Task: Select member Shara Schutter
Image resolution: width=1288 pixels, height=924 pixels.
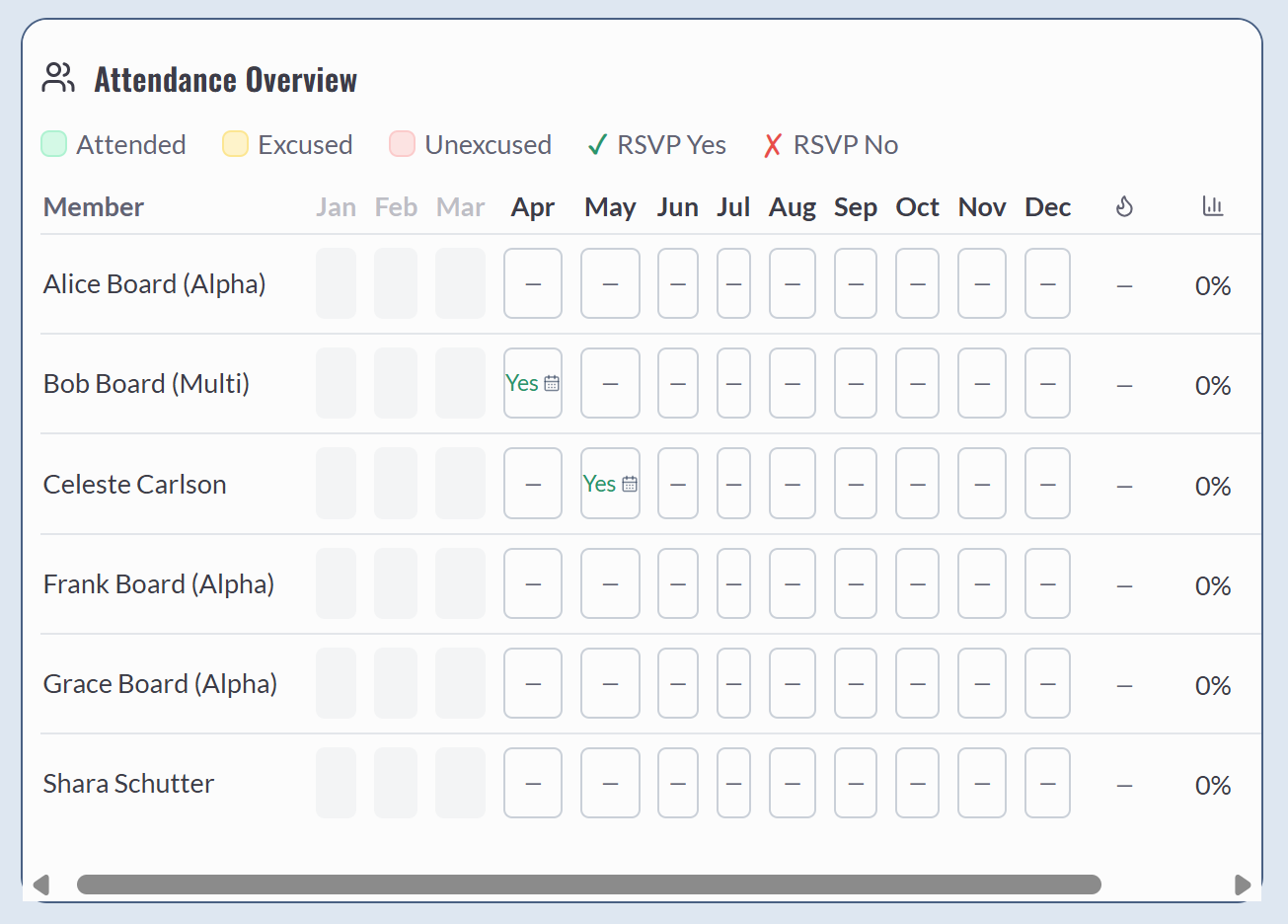Action: 128,783
